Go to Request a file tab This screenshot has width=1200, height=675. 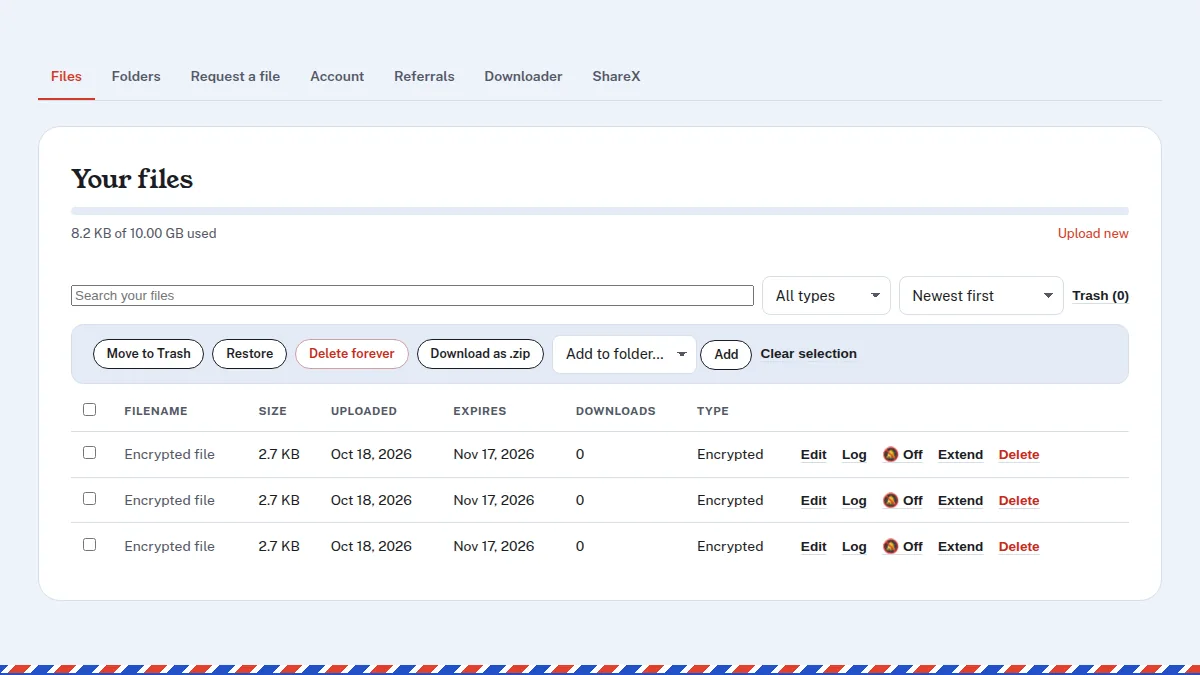[235, 76]
